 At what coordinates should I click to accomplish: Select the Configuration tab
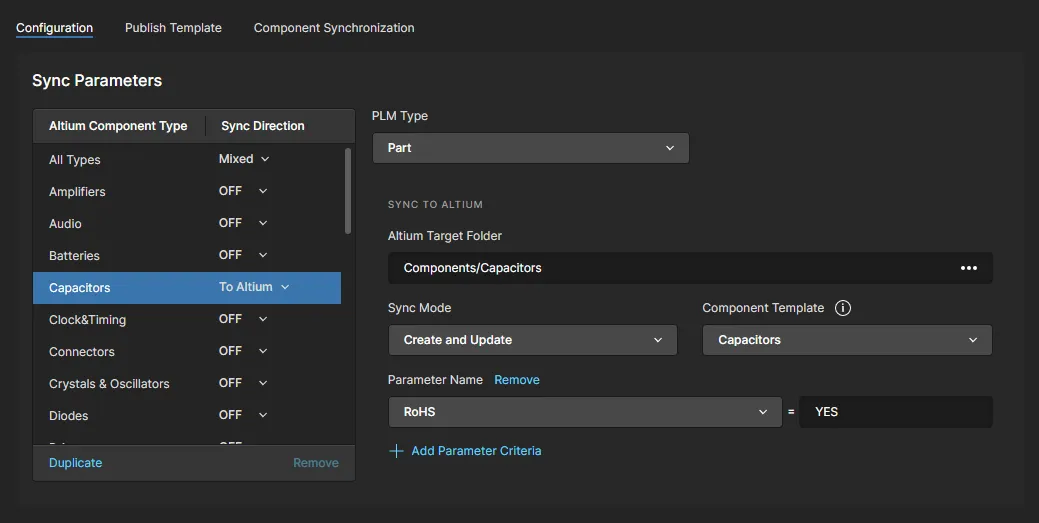(x=54, y=28)
